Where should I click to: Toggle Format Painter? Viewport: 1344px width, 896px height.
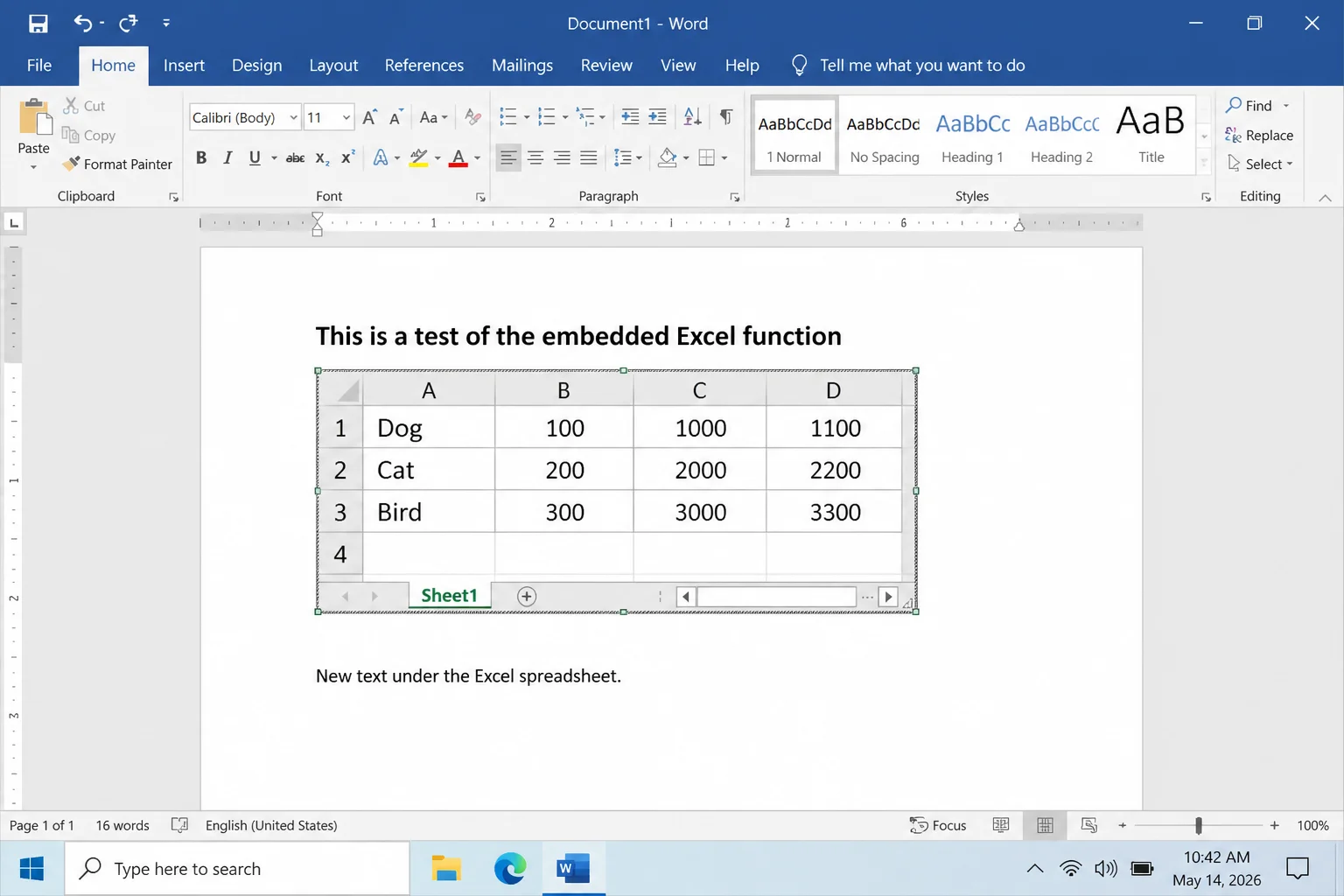[117, 164]
